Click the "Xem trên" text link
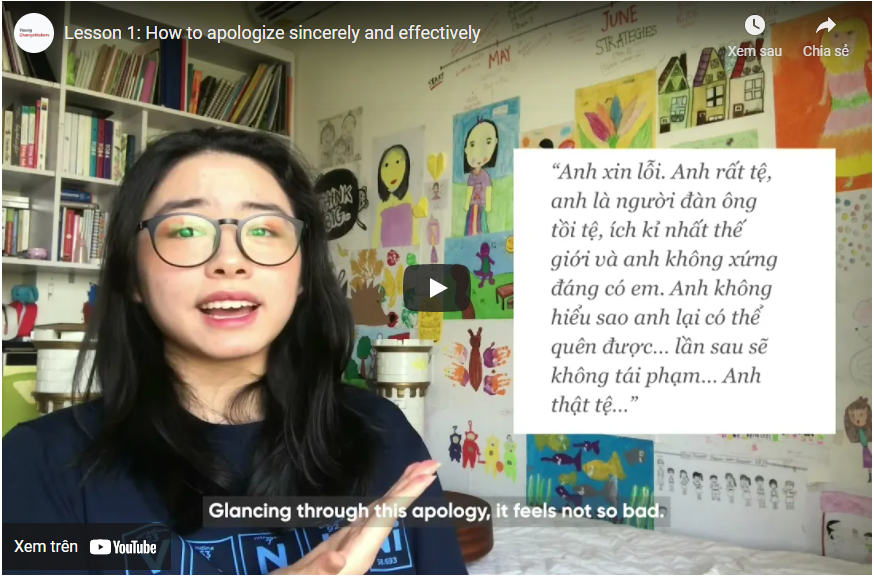The width and height of the screenshot is (874, 577). click(46, 546)
